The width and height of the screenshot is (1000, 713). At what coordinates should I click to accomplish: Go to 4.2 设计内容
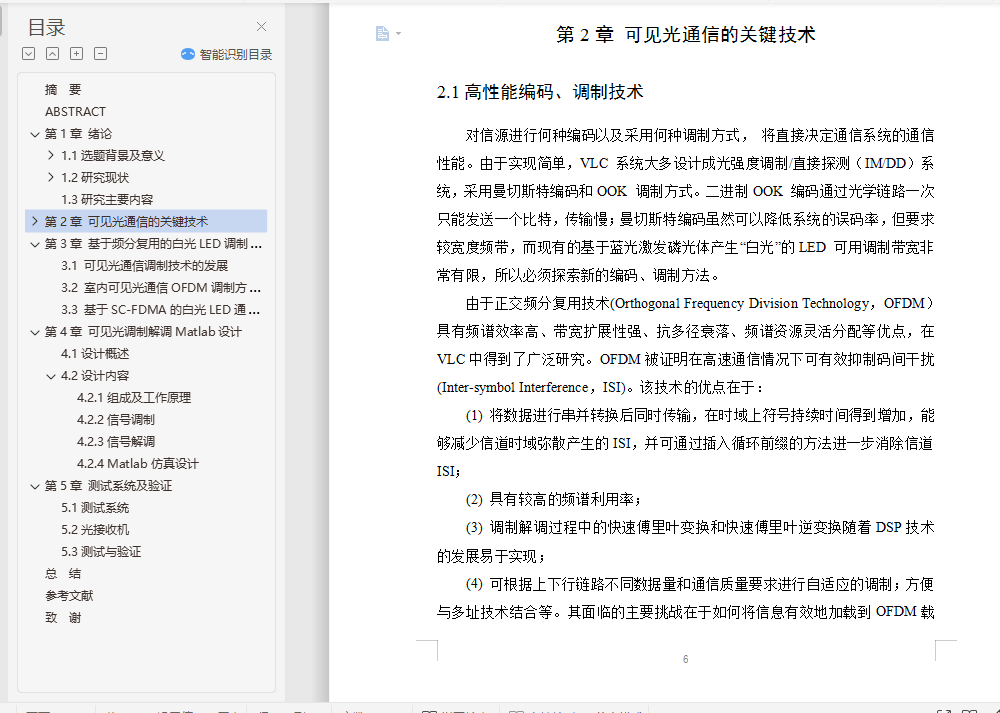pyautogui.click(x=95, y=376)
